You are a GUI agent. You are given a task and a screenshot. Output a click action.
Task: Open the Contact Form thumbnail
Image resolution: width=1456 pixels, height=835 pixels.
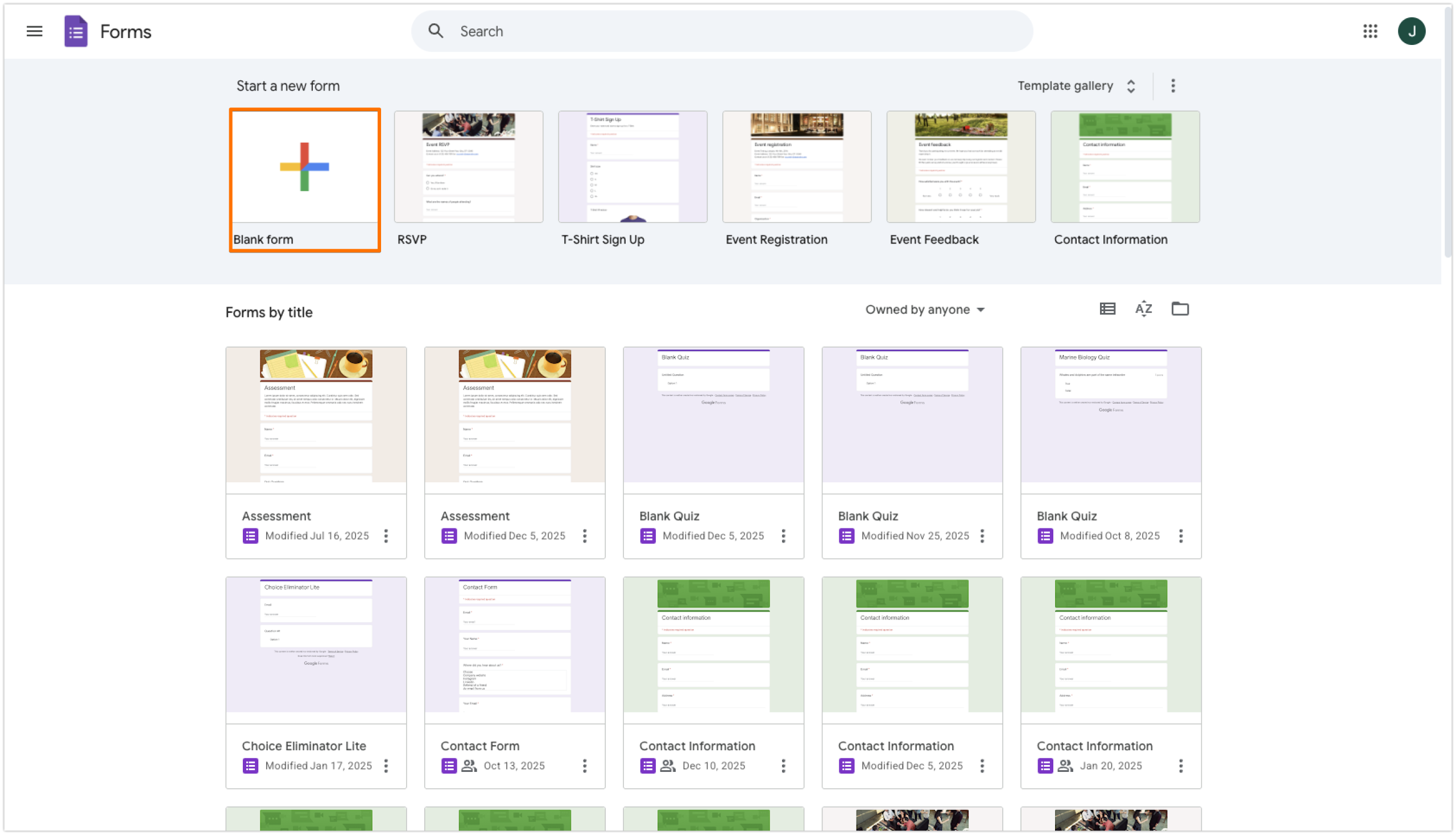[514, 650]
